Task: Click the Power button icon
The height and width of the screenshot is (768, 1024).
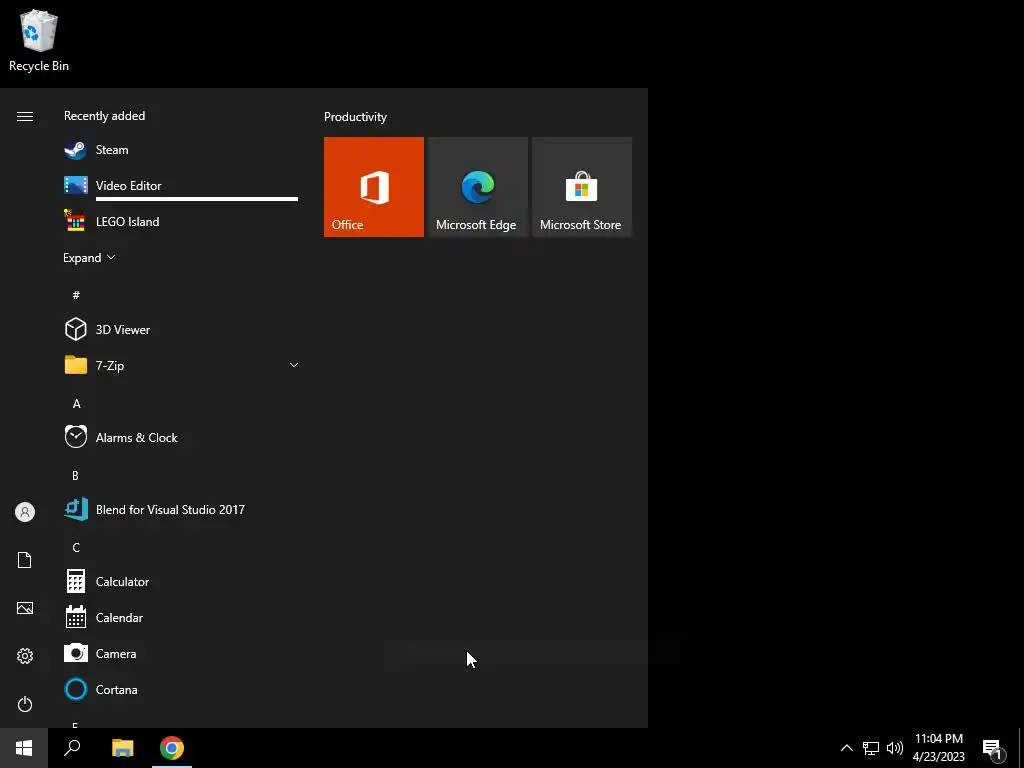Action: point(25,704)
